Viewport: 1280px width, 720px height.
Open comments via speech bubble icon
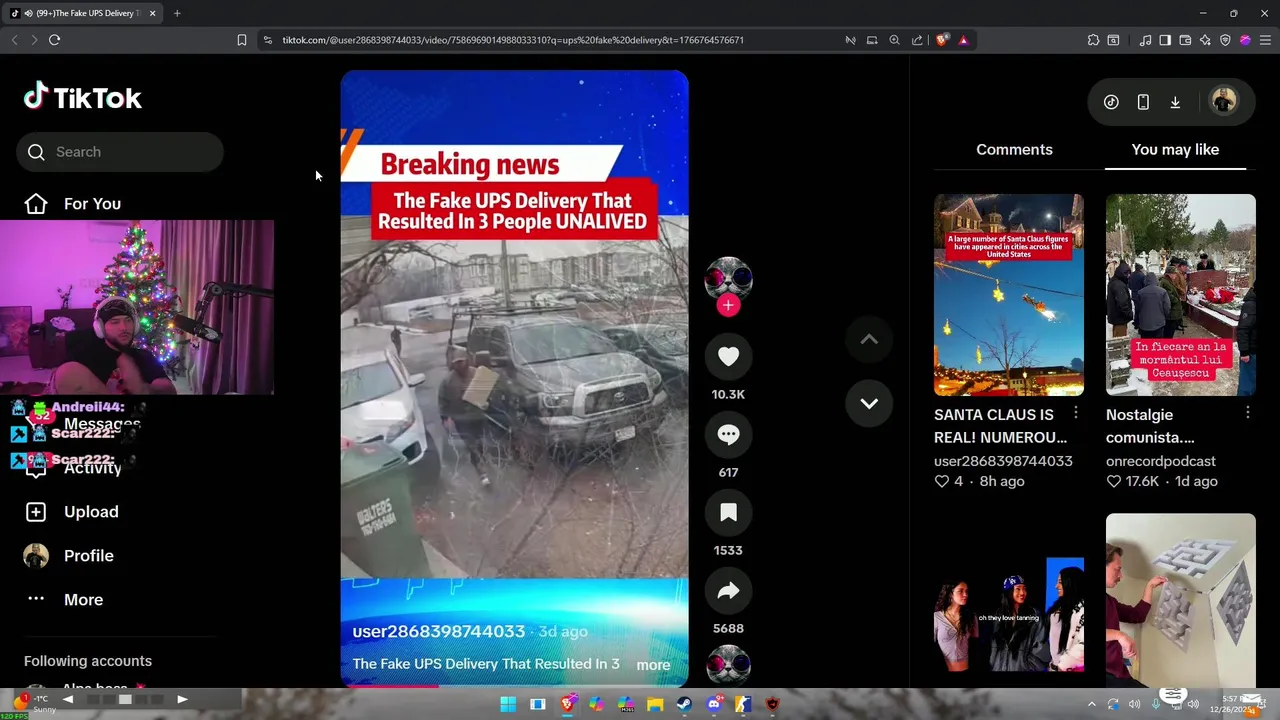coord(728,434)
